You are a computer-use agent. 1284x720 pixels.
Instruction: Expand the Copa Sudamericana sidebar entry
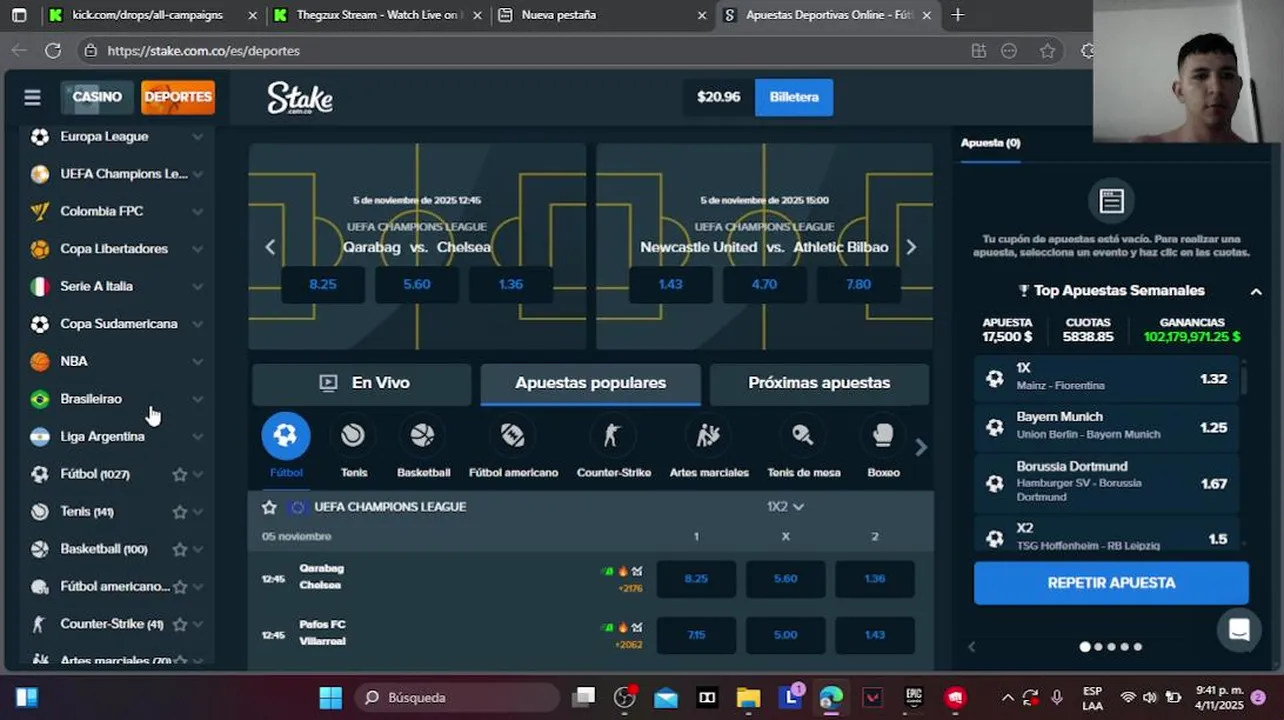pyautogui.click(x=197, y=324)
